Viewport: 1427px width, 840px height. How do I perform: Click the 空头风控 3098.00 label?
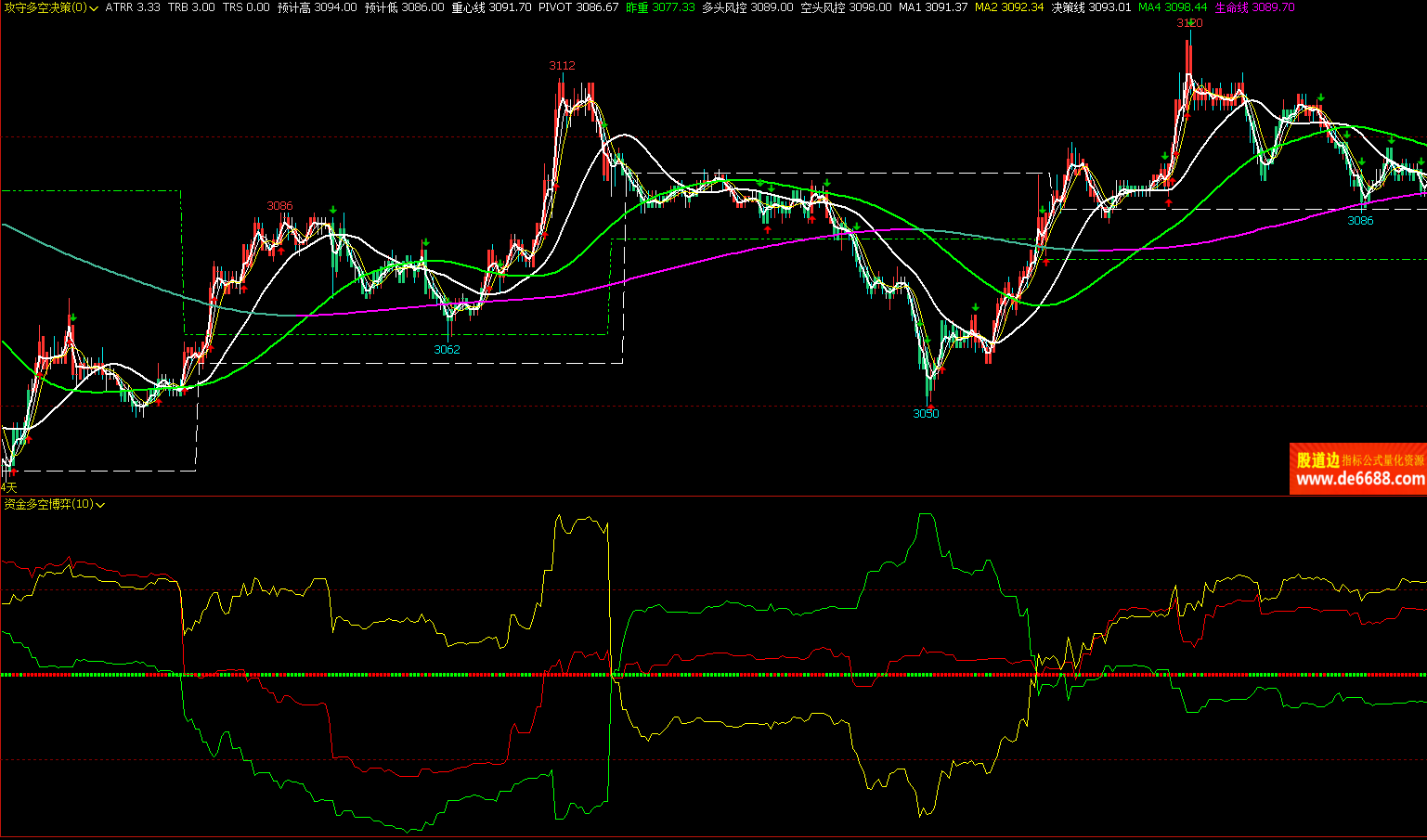(846, 7)
